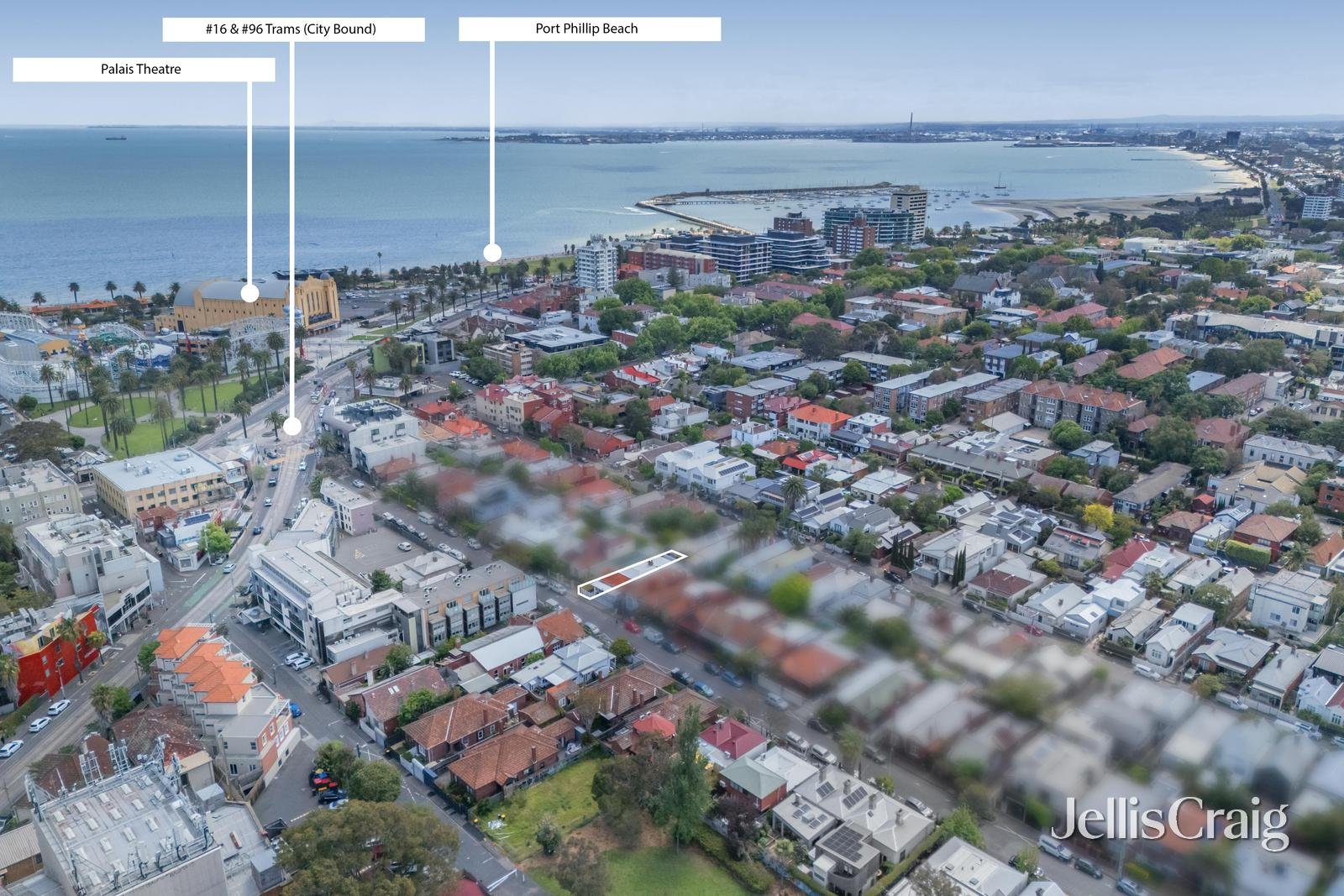Click the Palais Theatre callout marker dot
Image resolution: width=1344 pixels, height=896 pixels.
tap(249, 293)
